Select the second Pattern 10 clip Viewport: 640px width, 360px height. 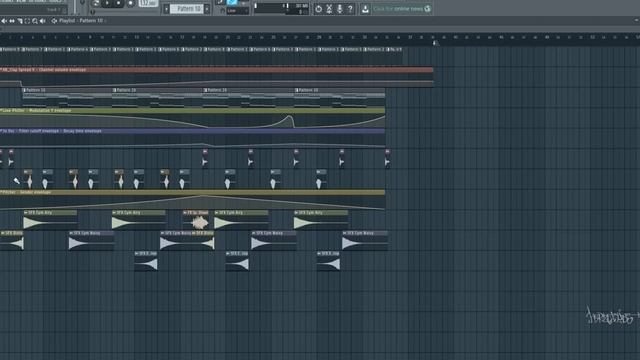tap(158, 98)
